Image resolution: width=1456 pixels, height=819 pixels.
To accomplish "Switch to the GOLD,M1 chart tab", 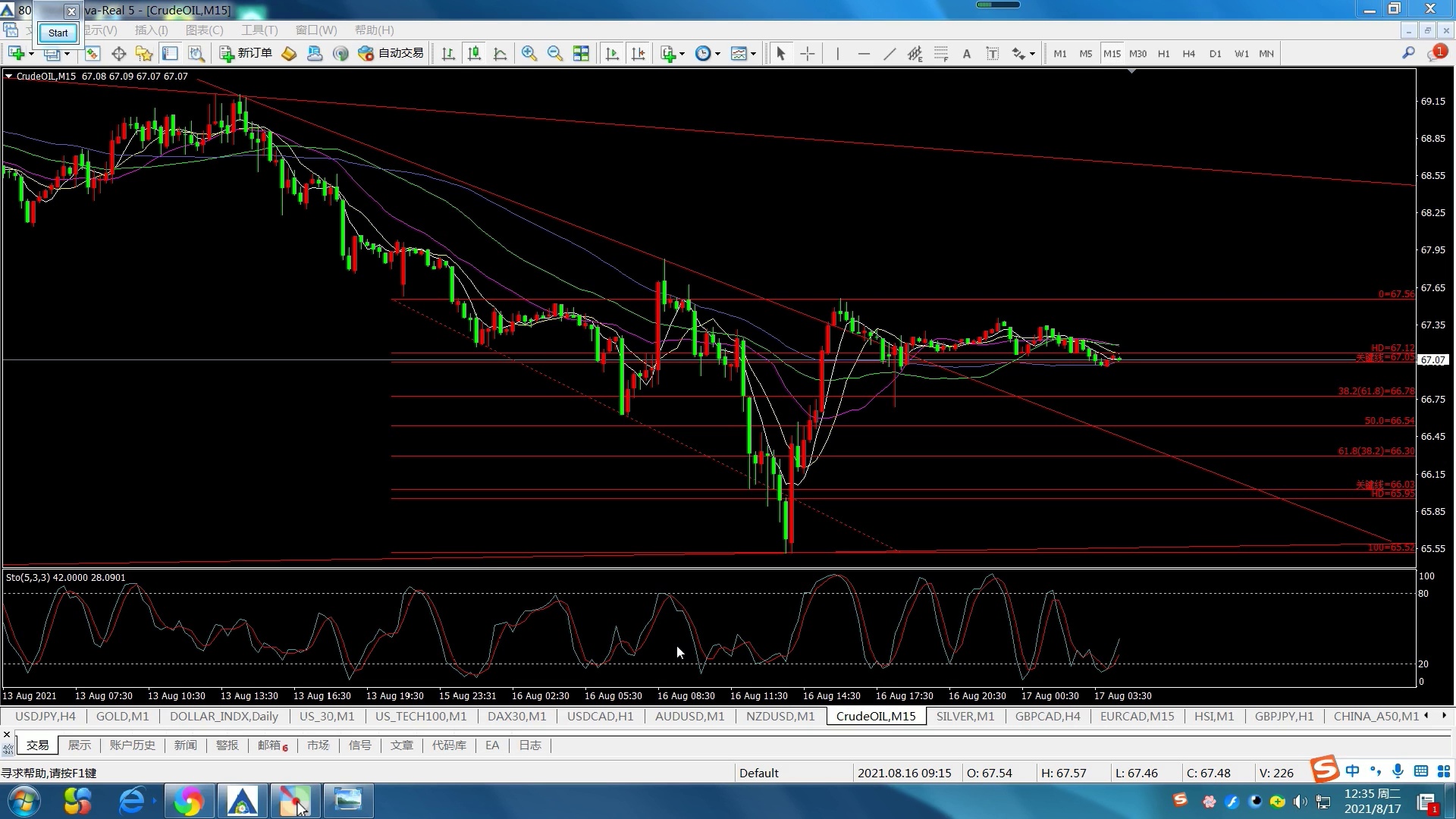I will coord(122,716).
